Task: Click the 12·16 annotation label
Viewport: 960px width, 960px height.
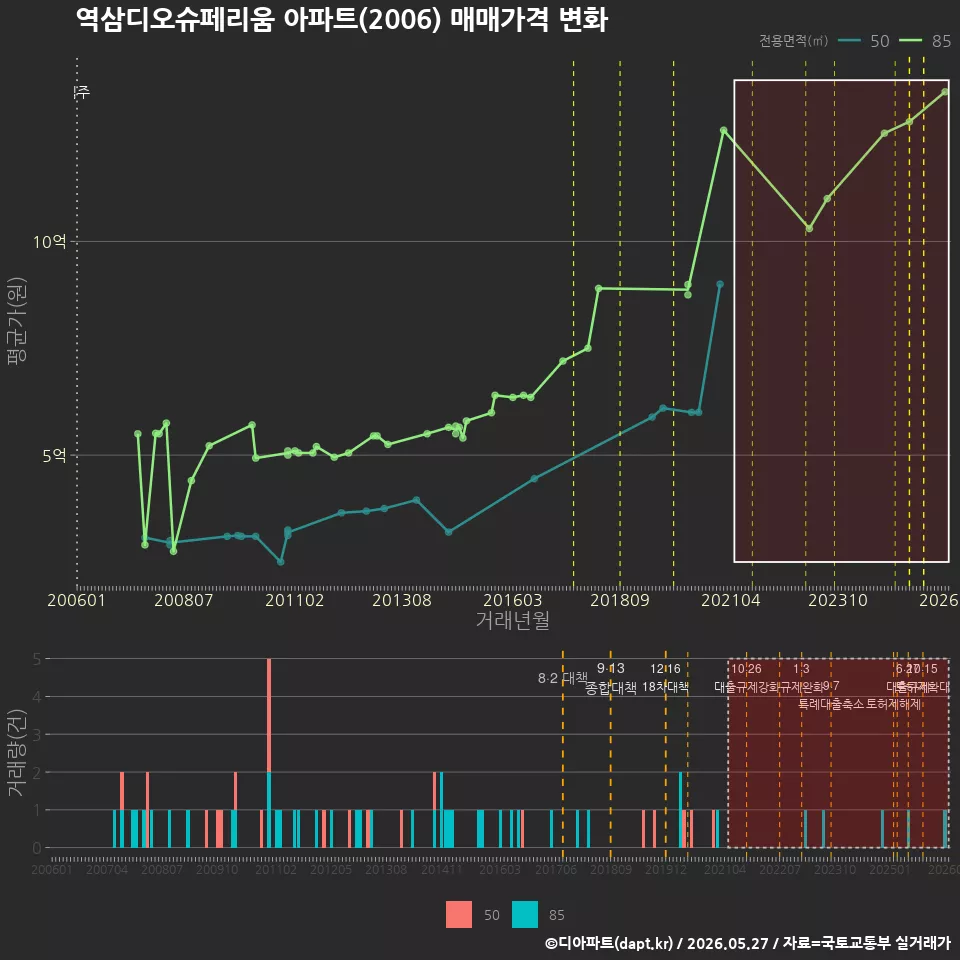Action: [666, 668]
